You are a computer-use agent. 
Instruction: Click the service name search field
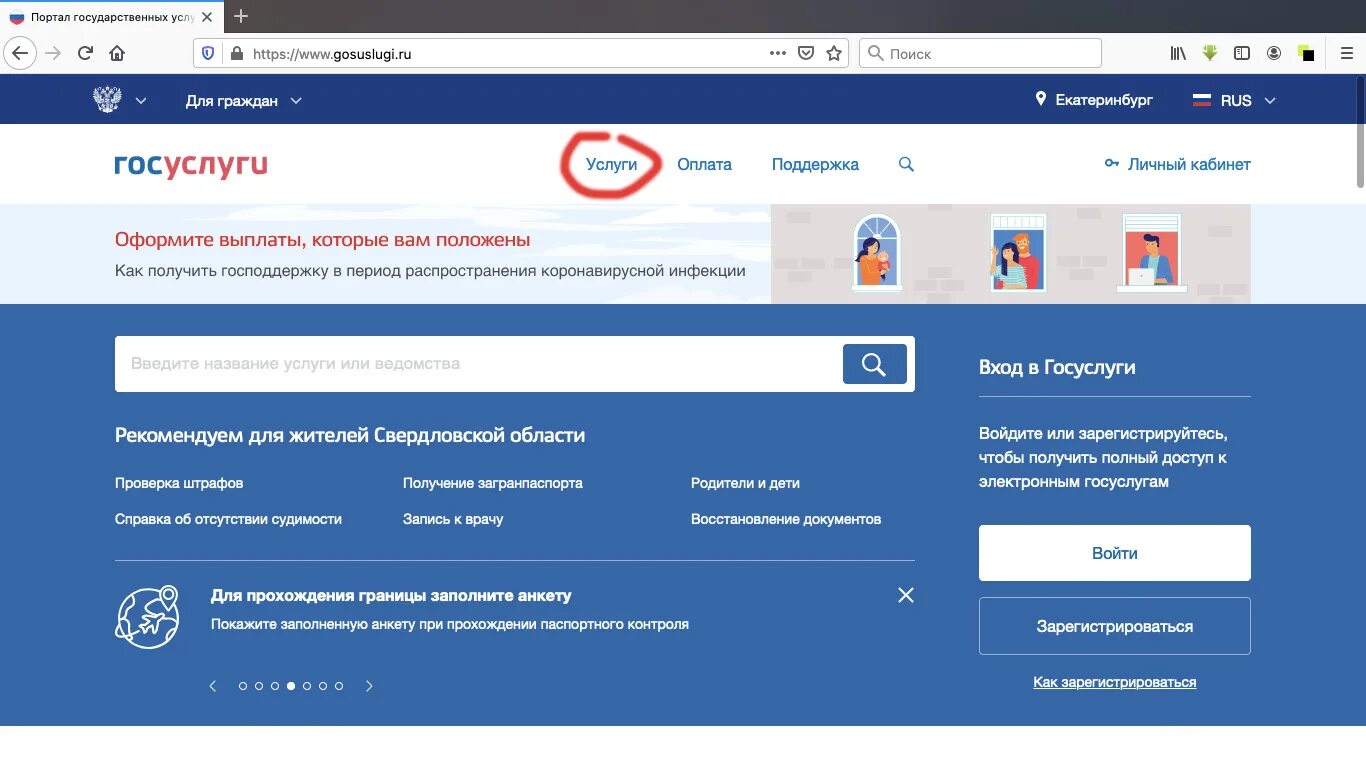pyautogui.click(x=479, y=364)
